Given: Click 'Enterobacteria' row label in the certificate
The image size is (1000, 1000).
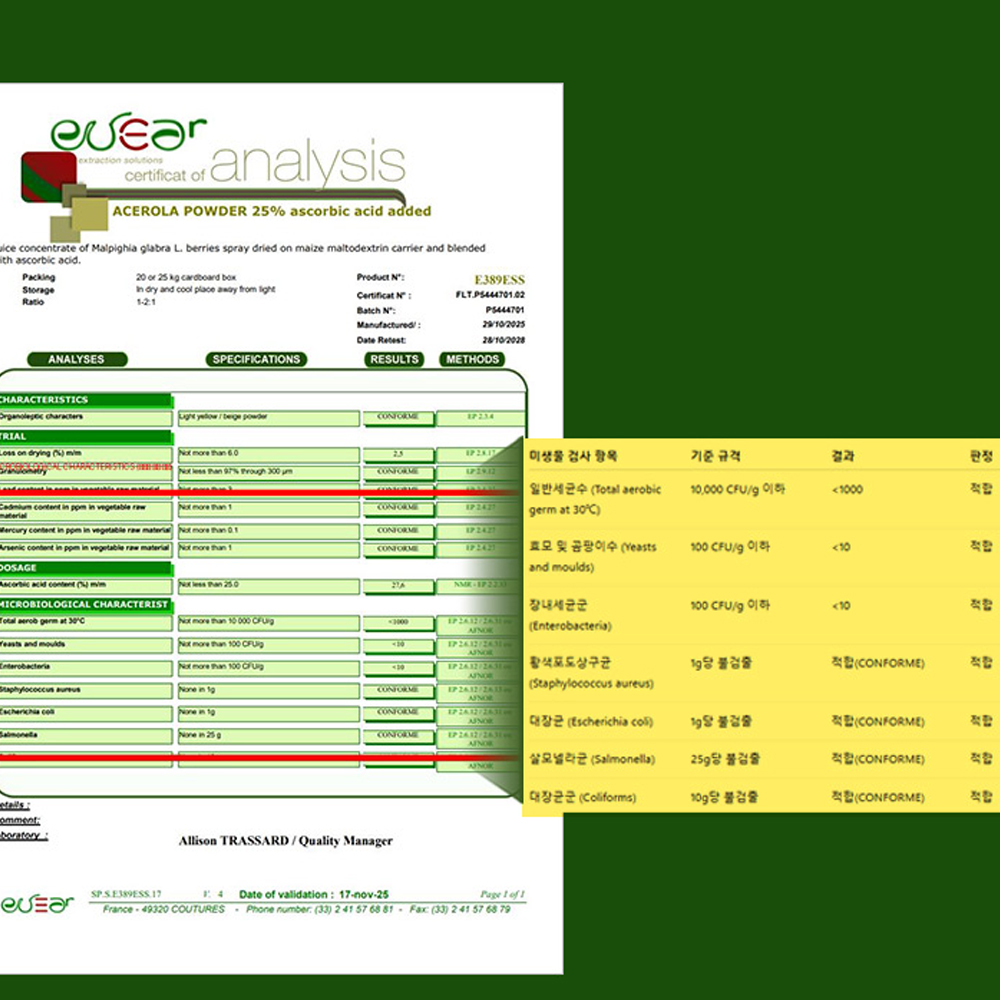Looking at the screenshot, I should click(x=85, y=668).
